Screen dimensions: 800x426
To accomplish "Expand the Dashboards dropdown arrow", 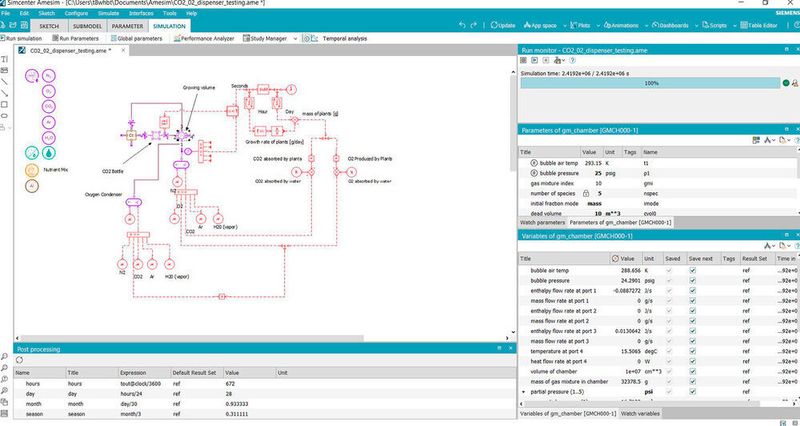I will (695, 25).
